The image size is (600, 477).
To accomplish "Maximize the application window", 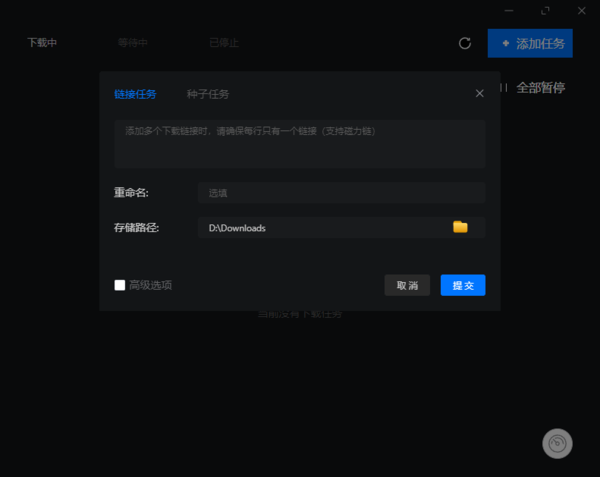I will pos(545,11).
